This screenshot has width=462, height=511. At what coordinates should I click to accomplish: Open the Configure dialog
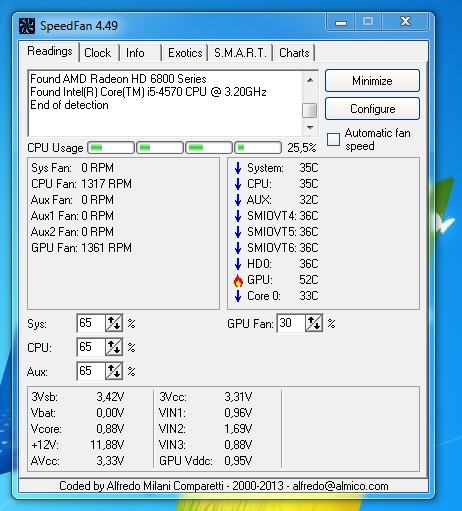372,109
